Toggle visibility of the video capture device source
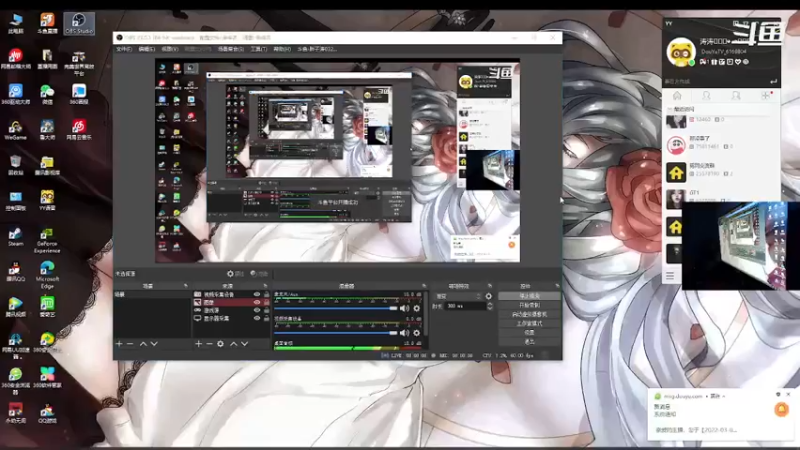The height and width of the screenshot is (450, 800). tap(257, 294)
